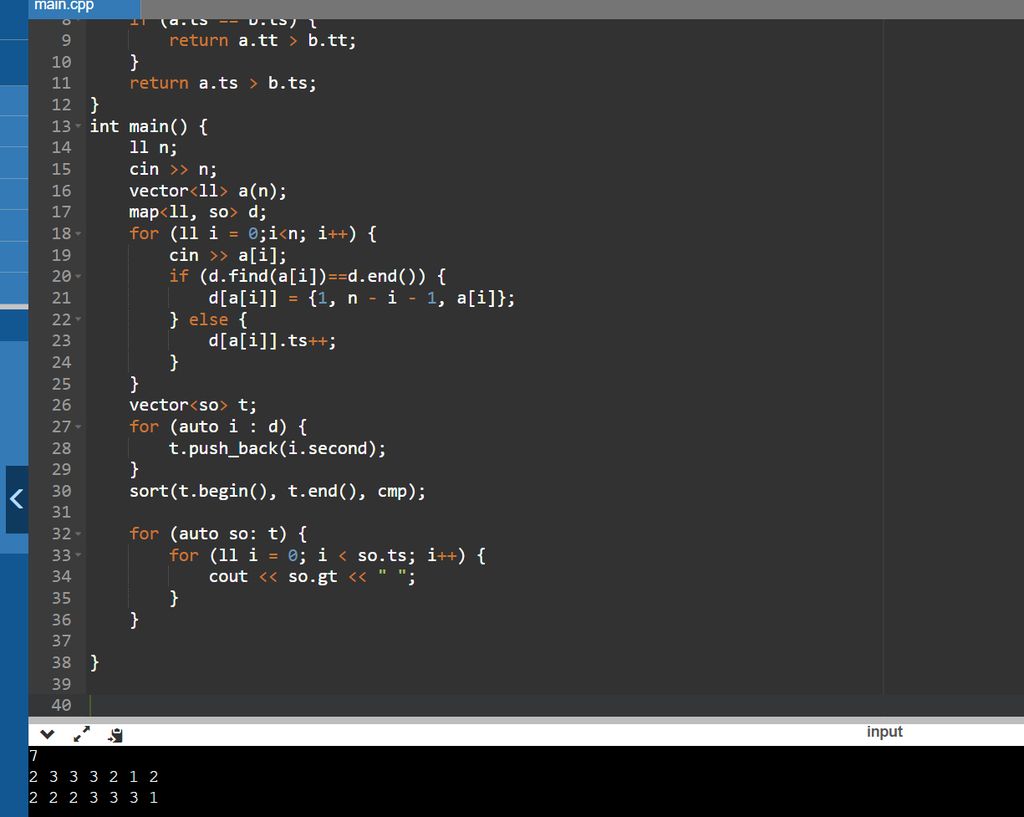Click 't.push_back(i.second);' on line 28

(x=278, y=448)
